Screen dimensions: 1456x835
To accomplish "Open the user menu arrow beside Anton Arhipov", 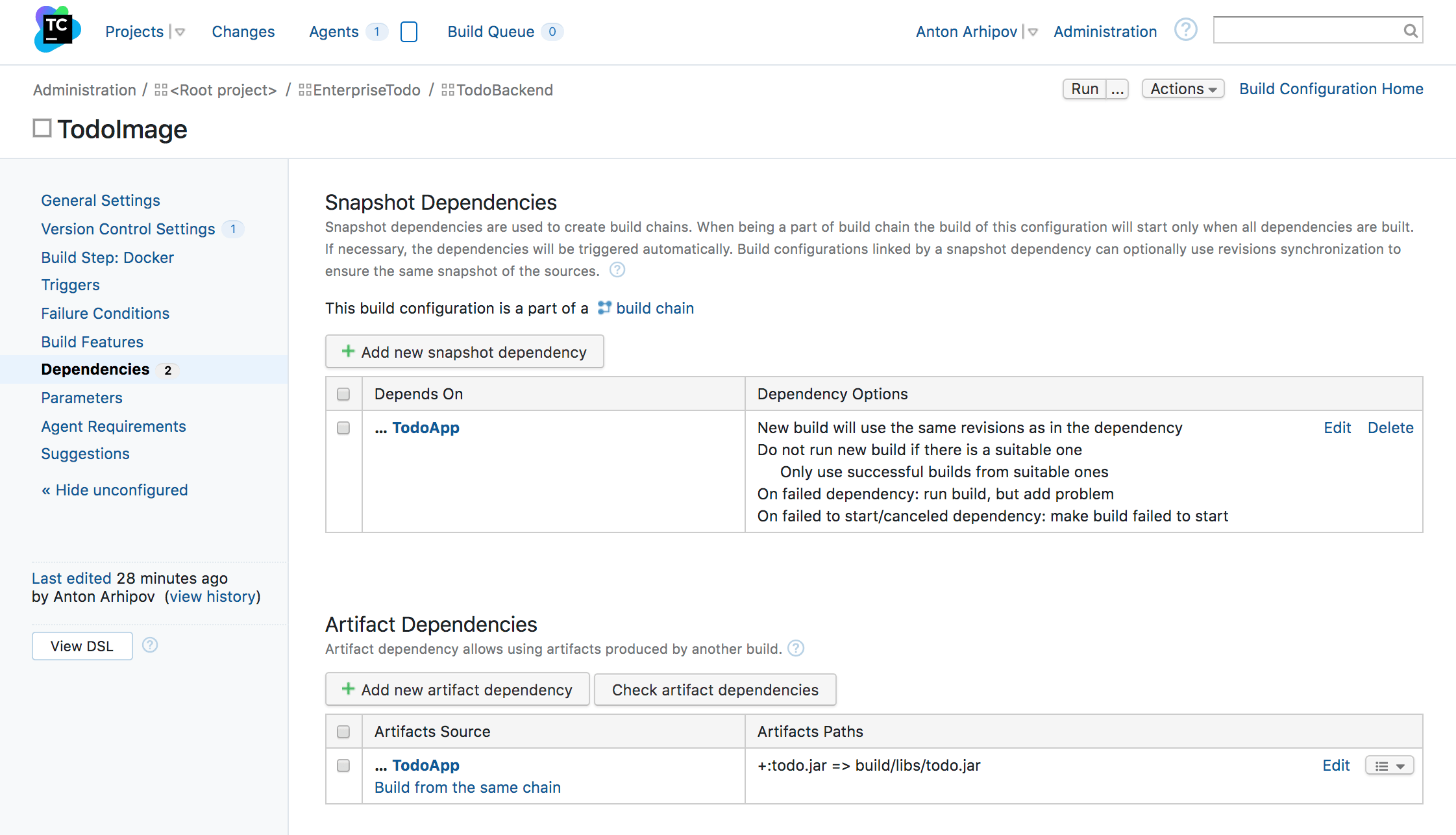I will [x=1031, y=31].
